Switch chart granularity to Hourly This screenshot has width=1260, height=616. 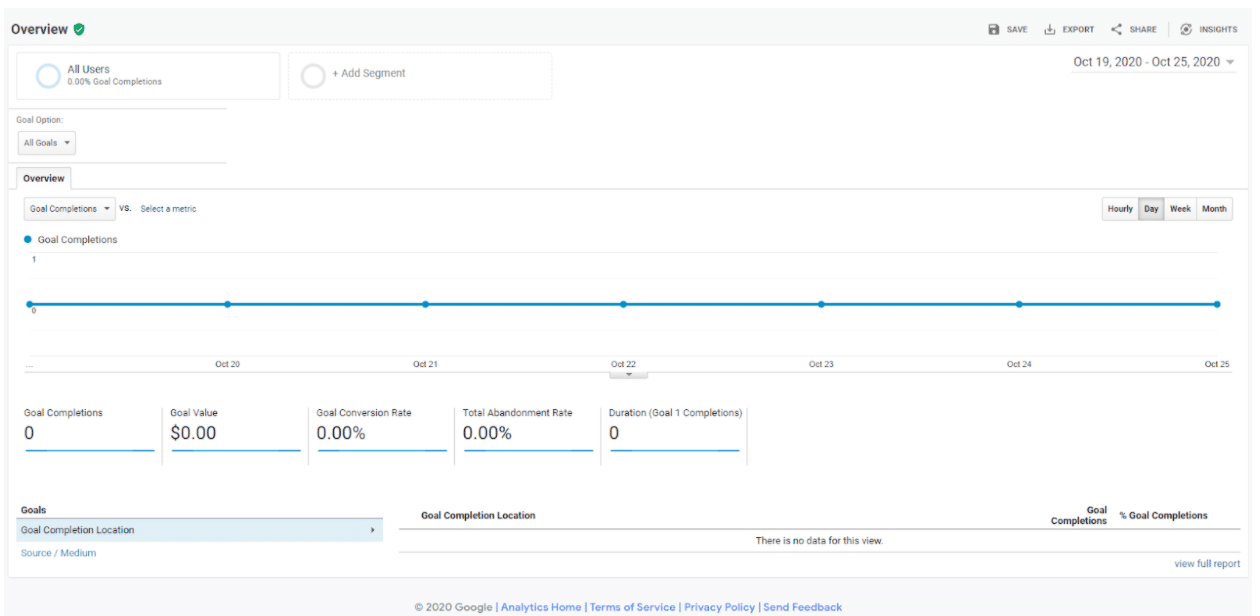[x=1120, y=209]
